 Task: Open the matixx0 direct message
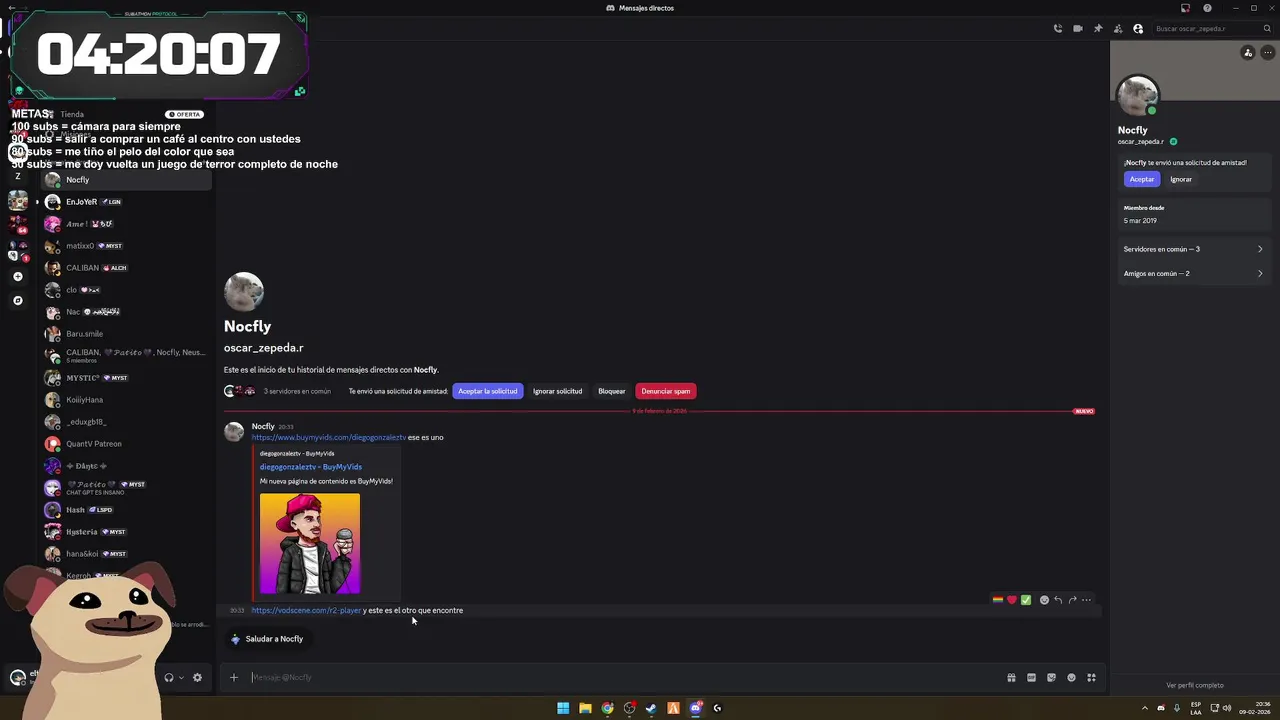pos(125,246)
